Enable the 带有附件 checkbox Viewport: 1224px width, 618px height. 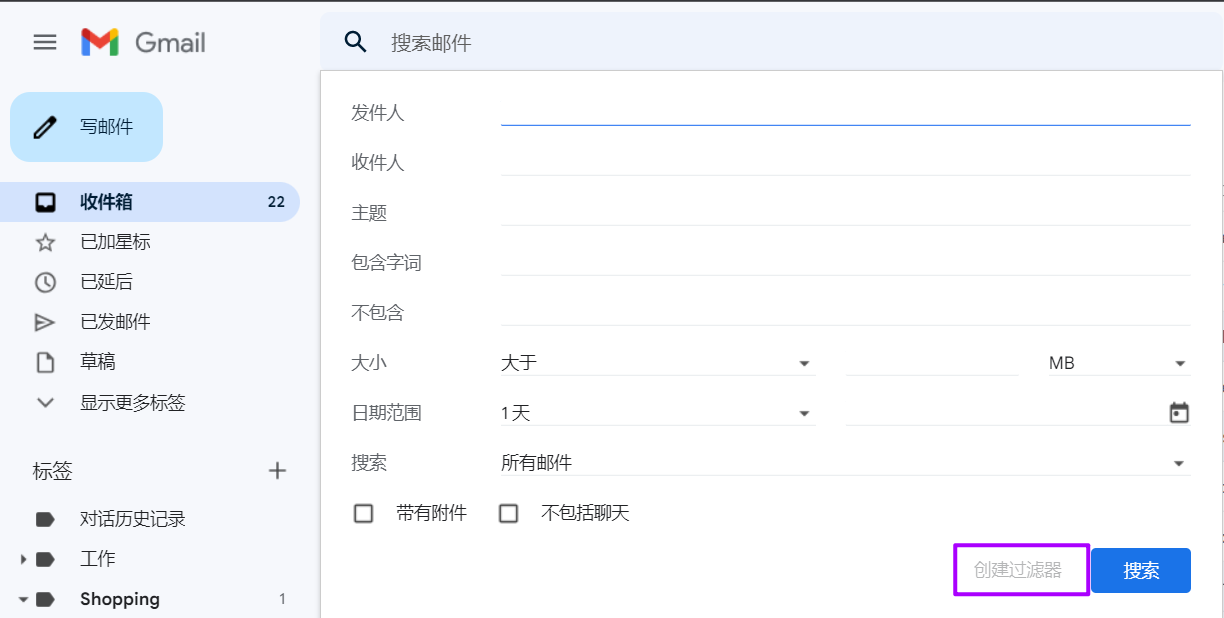[x=364, y=514]
